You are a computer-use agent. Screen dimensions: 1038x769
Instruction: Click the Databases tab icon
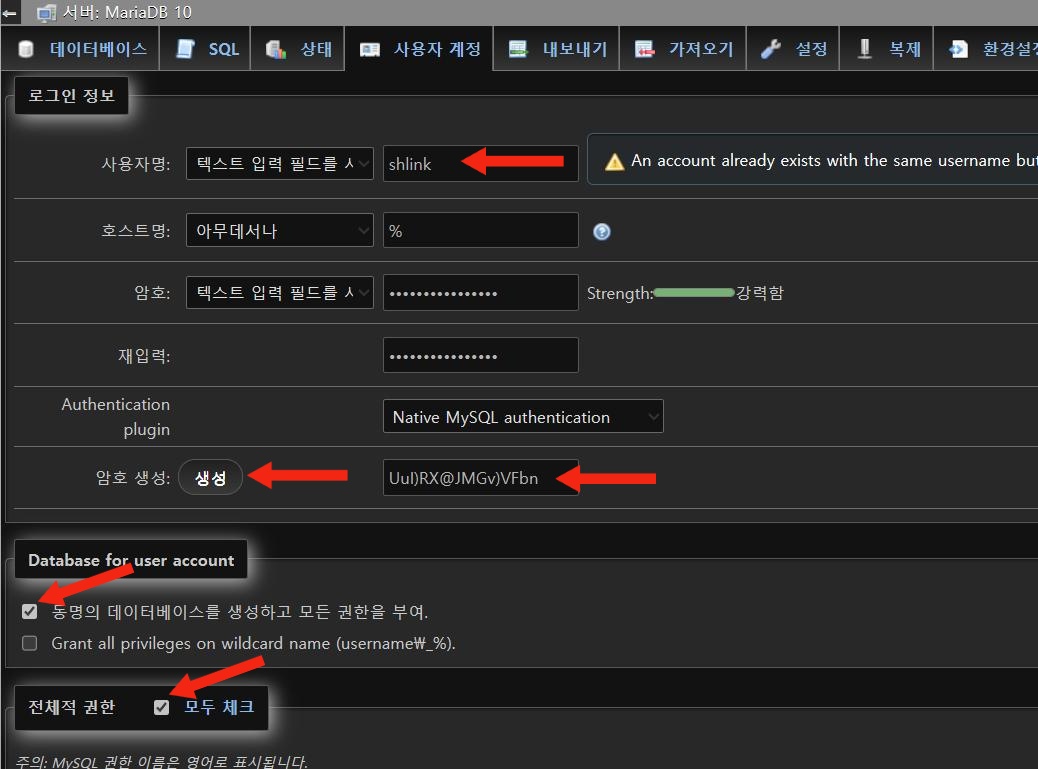tap(26, 49)
